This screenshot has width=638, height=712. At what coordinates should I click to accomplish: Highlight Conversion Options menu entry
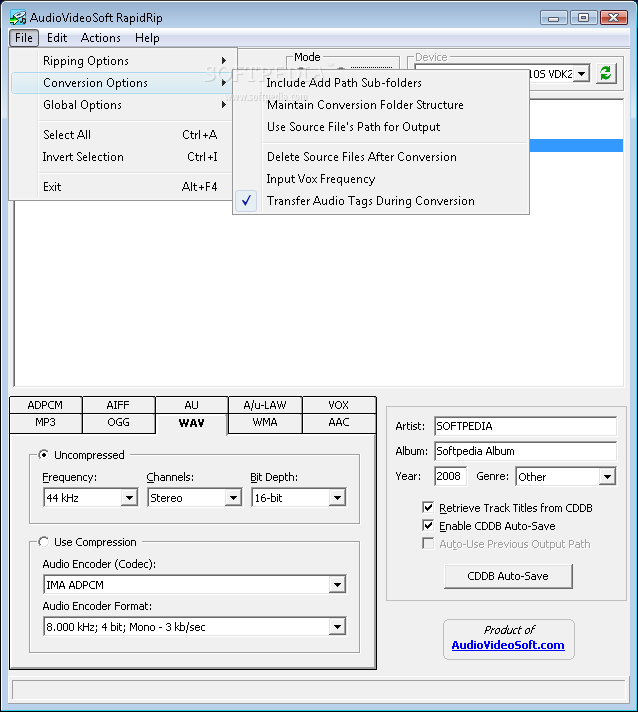click(x=123, y=83)
